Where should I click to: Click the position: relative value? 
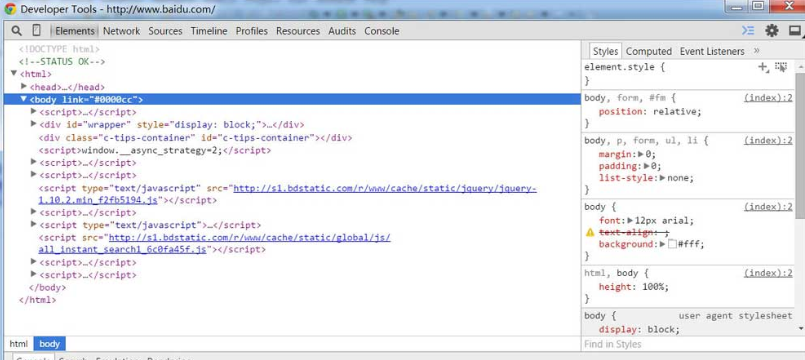[x=674, y=111]
